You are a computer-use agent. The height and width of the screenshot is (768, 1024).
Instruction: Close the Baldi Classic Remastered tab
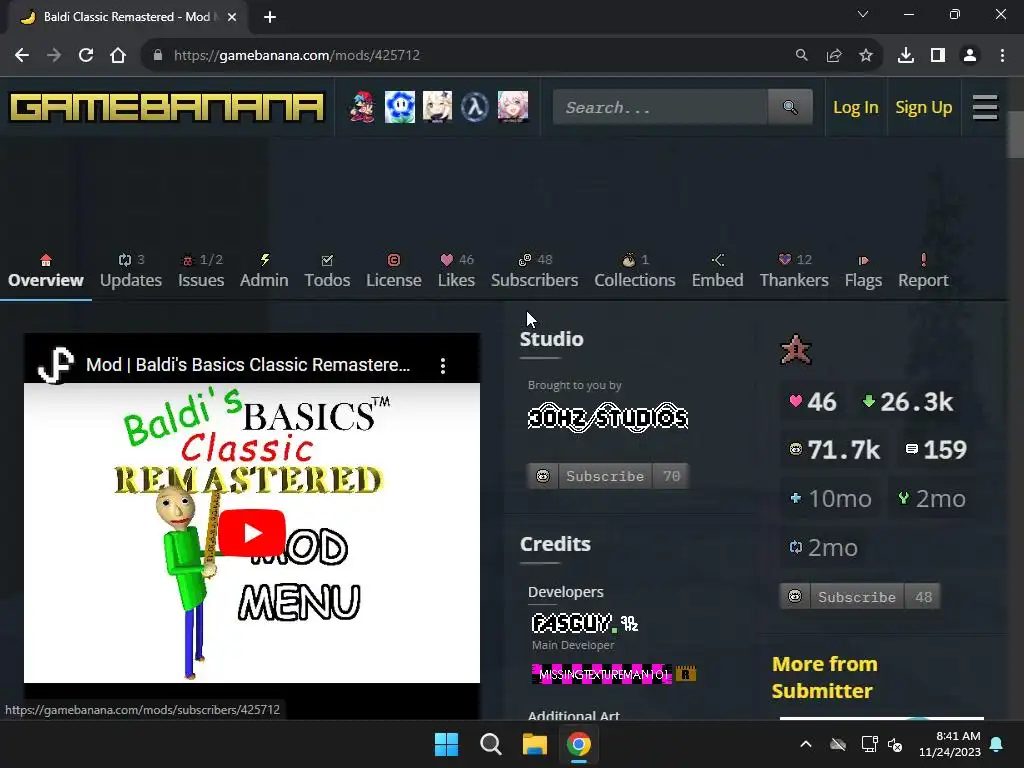point(232,17)
